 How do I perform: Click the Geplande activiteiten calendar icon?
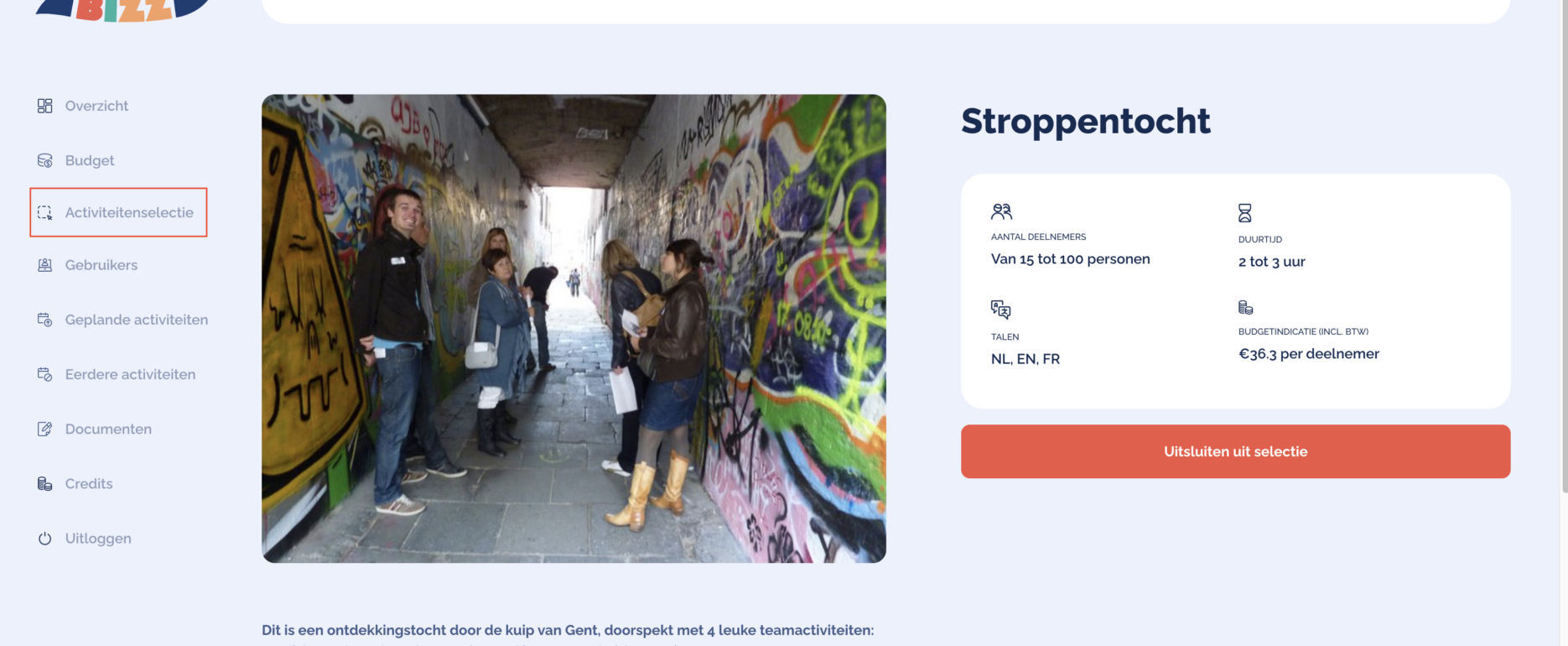click(x=44, y=320)
